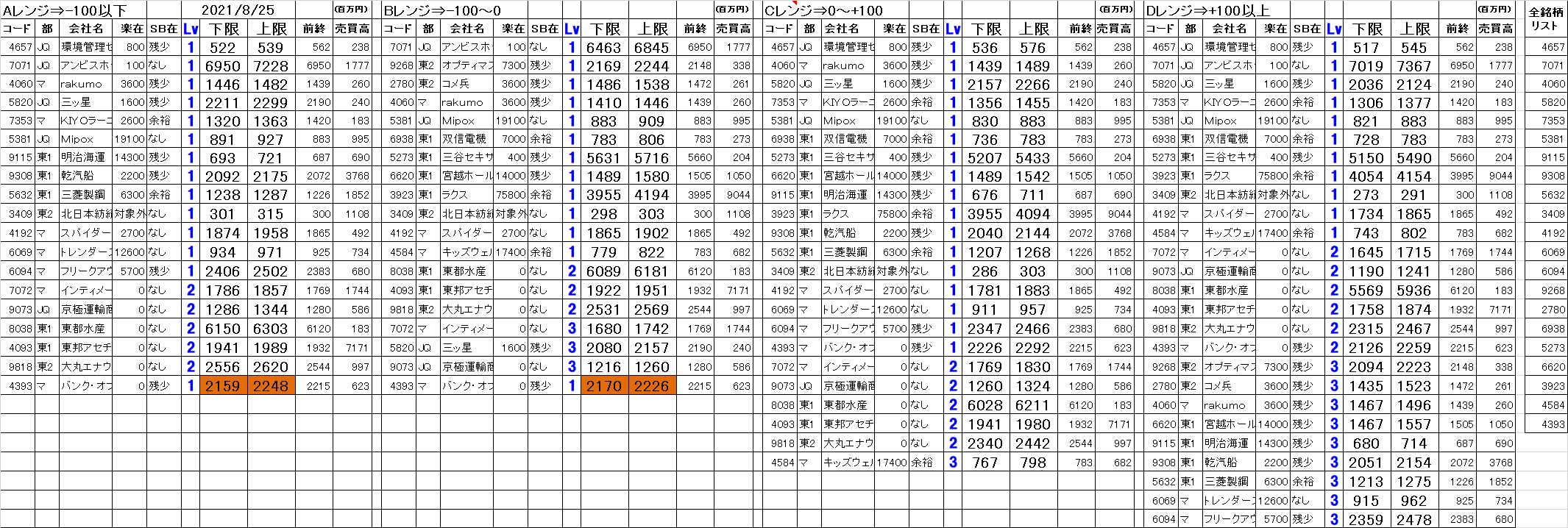Click the cell showing 2467
The height and width of the screenshot is (528, 1568).
[1414, 328]
